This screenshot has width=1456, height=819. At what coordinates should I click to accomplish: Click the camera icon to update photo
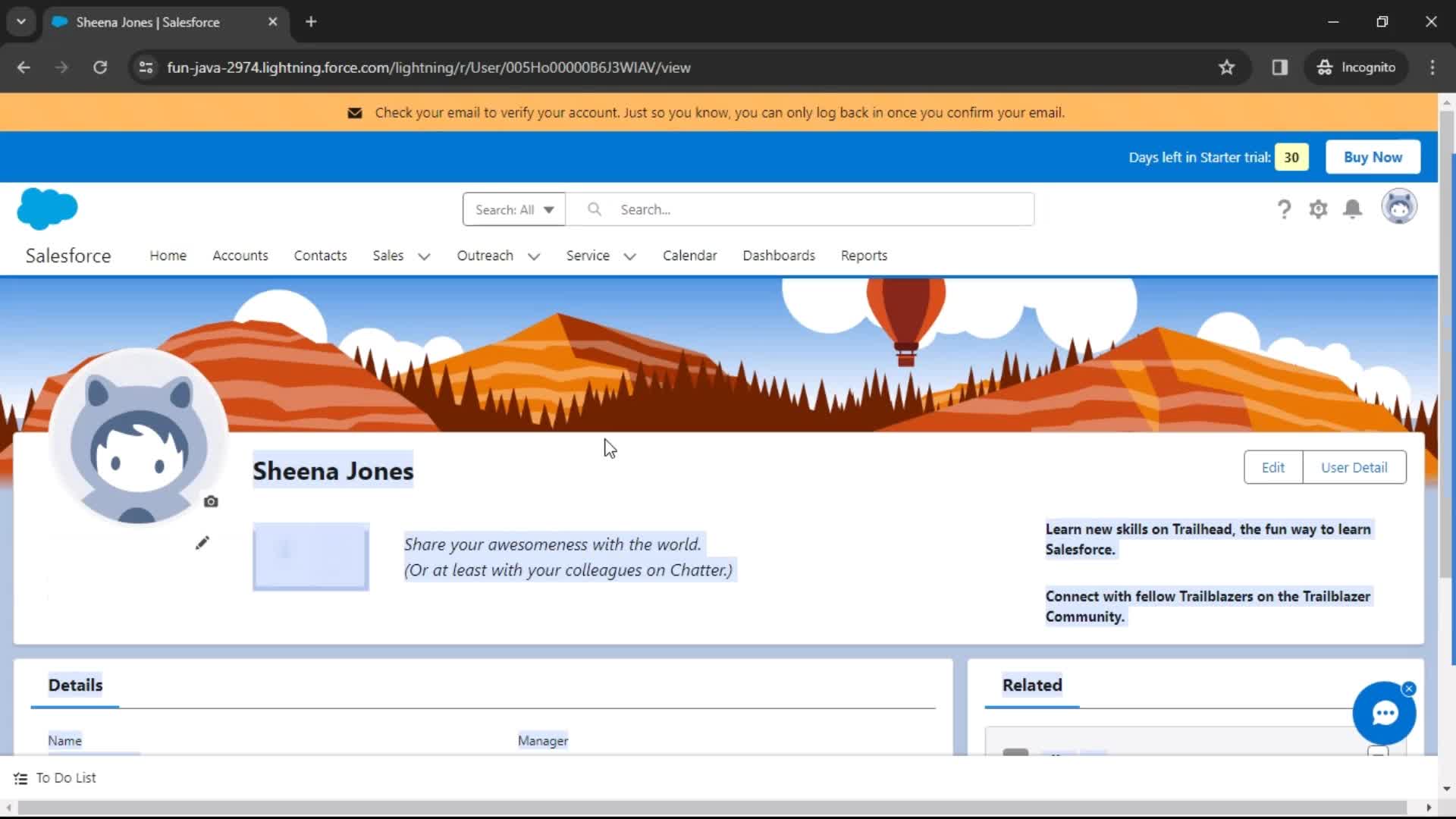point(211,501)
